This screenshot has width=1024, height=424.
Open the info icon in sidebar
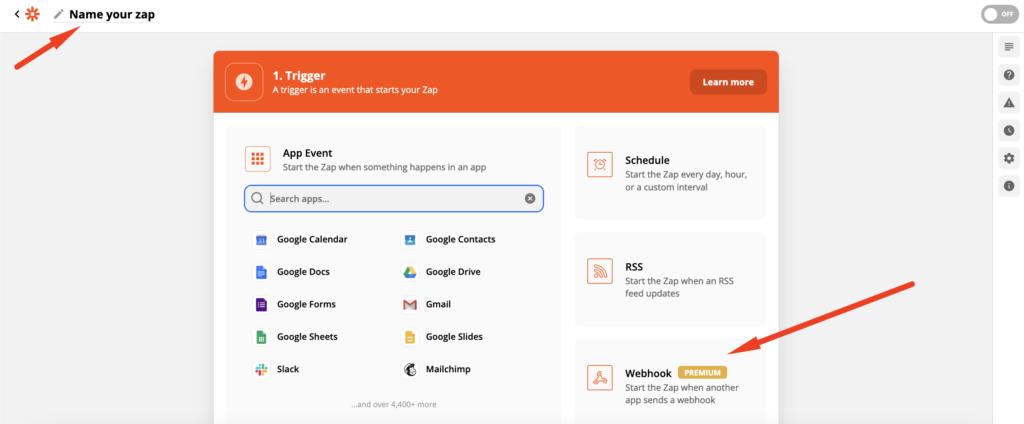[x=1009, y=187]
